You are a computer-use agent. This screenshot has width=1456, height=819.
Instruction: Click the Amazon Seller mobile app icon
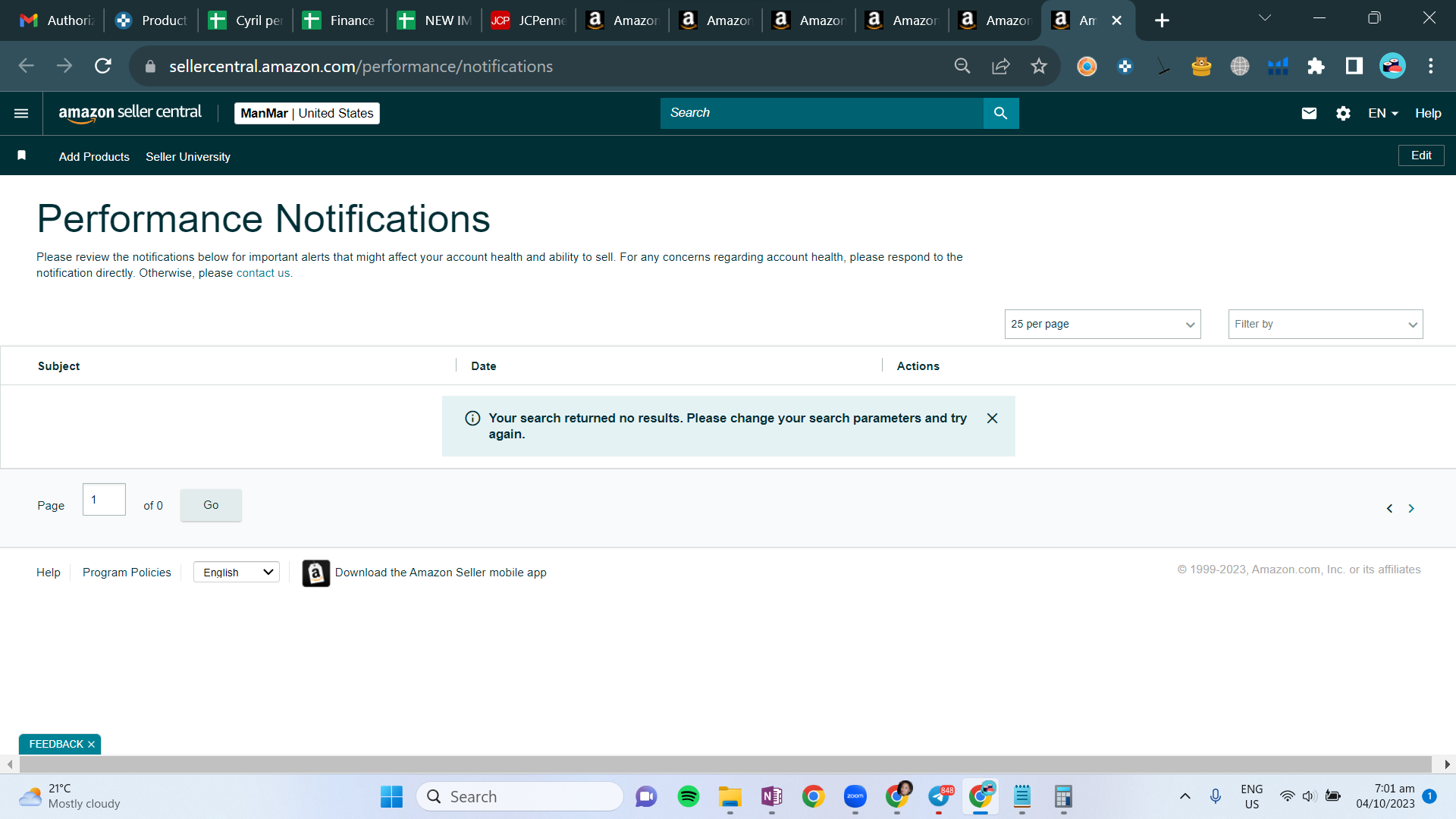316,573
